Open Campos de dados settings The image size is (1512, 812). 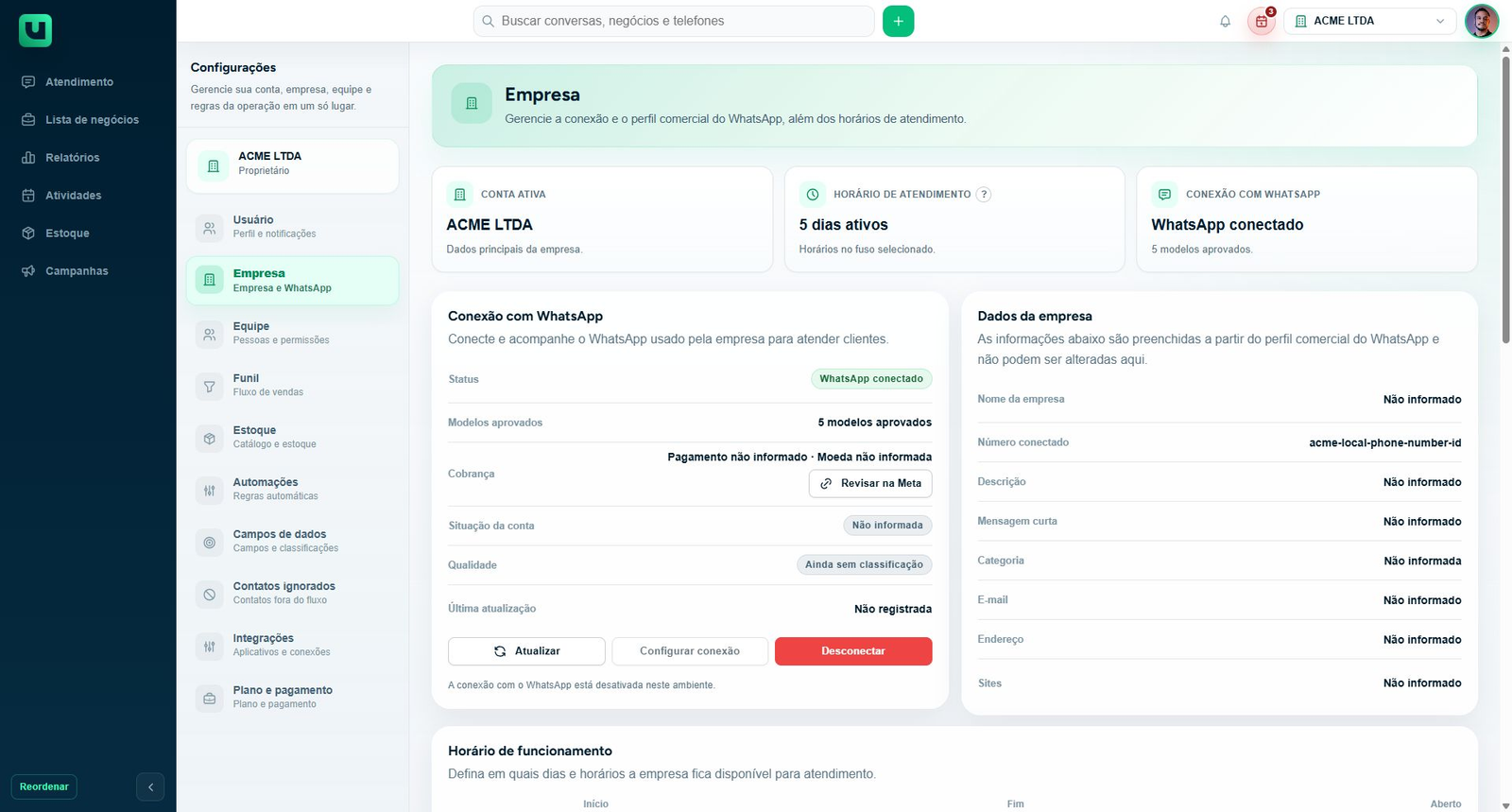292,541
